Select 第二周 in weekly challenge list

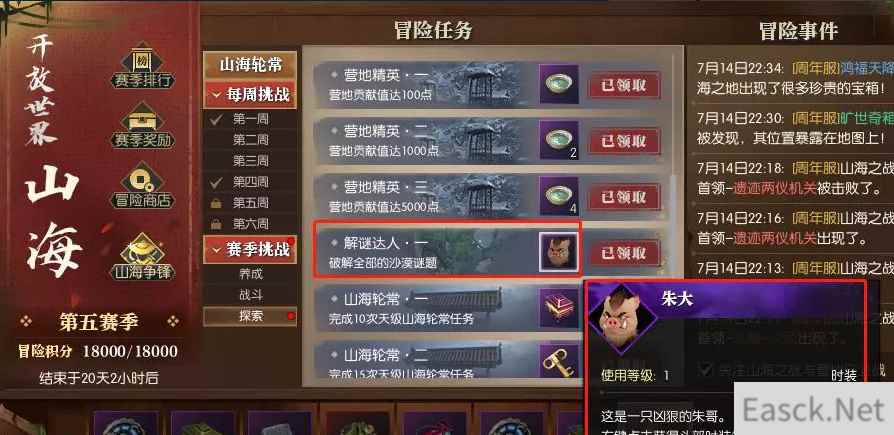250,140
